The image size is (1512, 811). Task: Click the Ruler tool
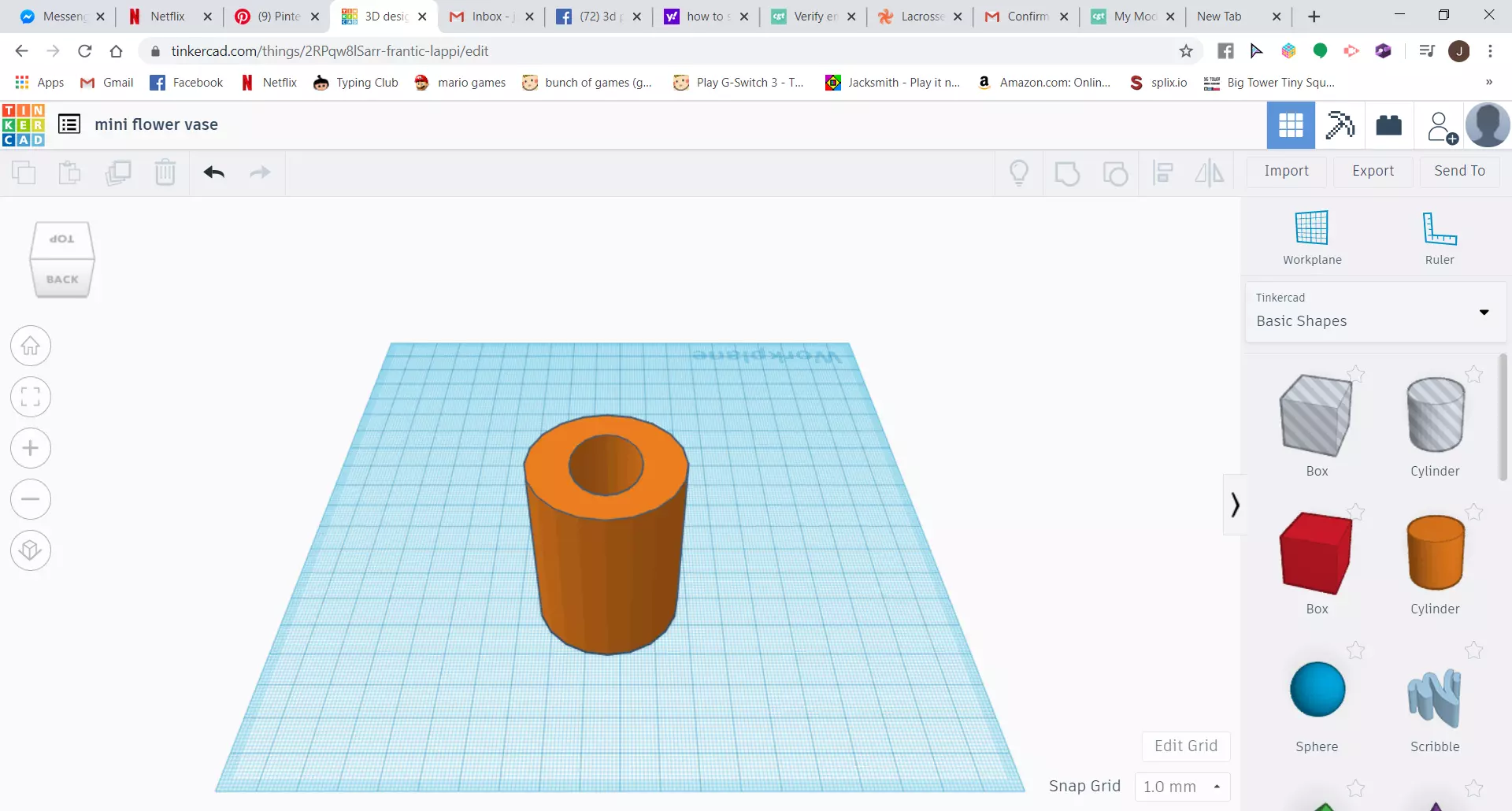click(x=1440, y=238)
